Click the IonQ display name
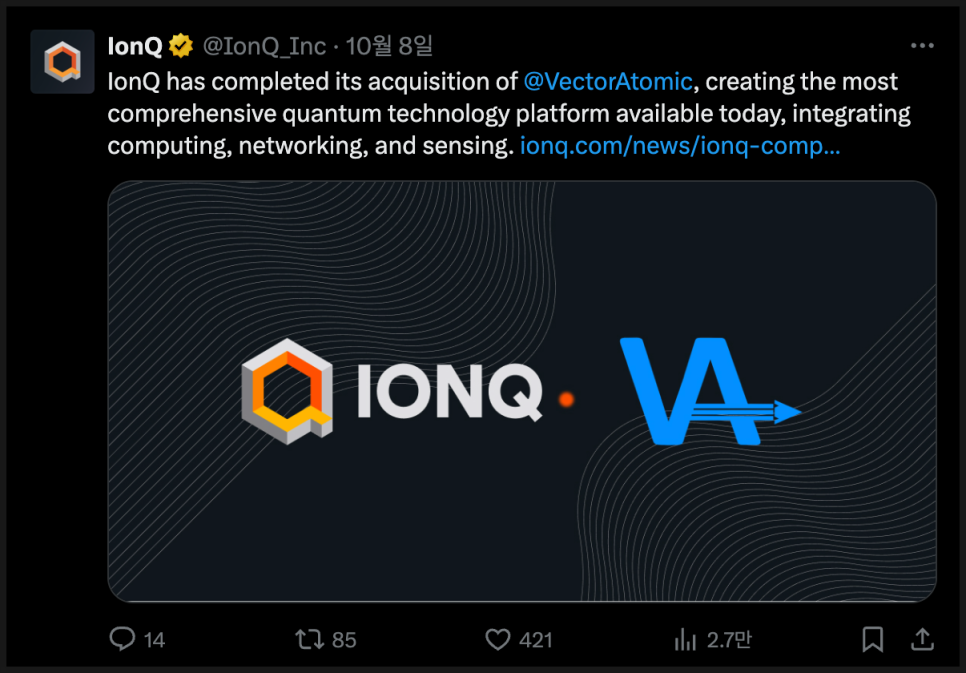Image resolution: width=966 pixels, height=673 pixels. 134,46
